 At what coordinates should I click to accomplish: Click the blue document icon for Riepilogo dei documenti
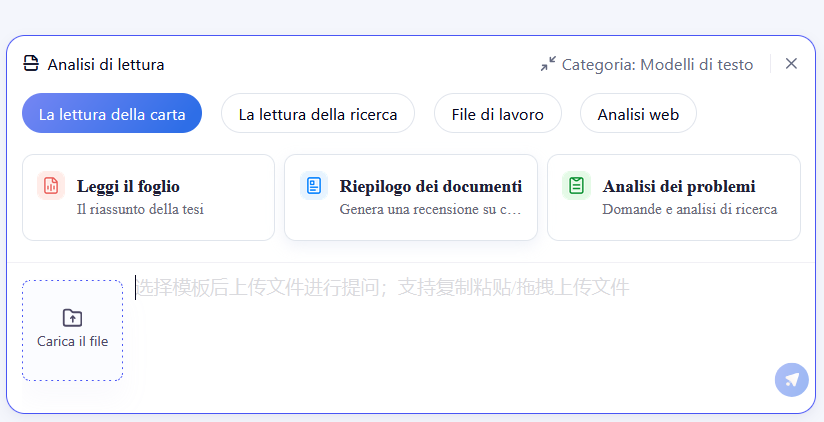tap(314, 186)
